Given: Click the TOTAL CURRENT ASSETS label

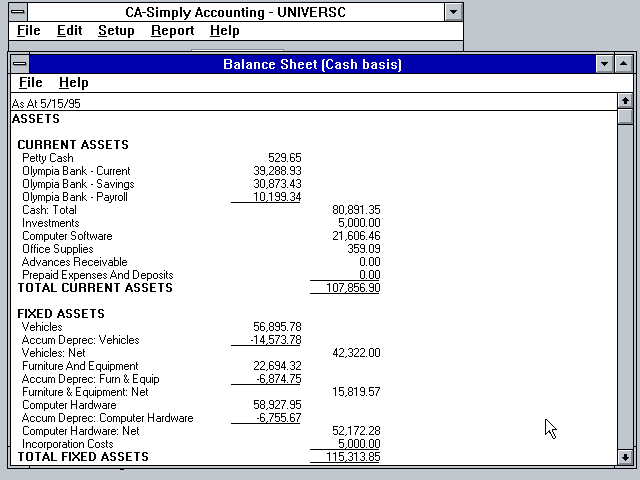Looking at the screenshot, I should tap(95, 288).
